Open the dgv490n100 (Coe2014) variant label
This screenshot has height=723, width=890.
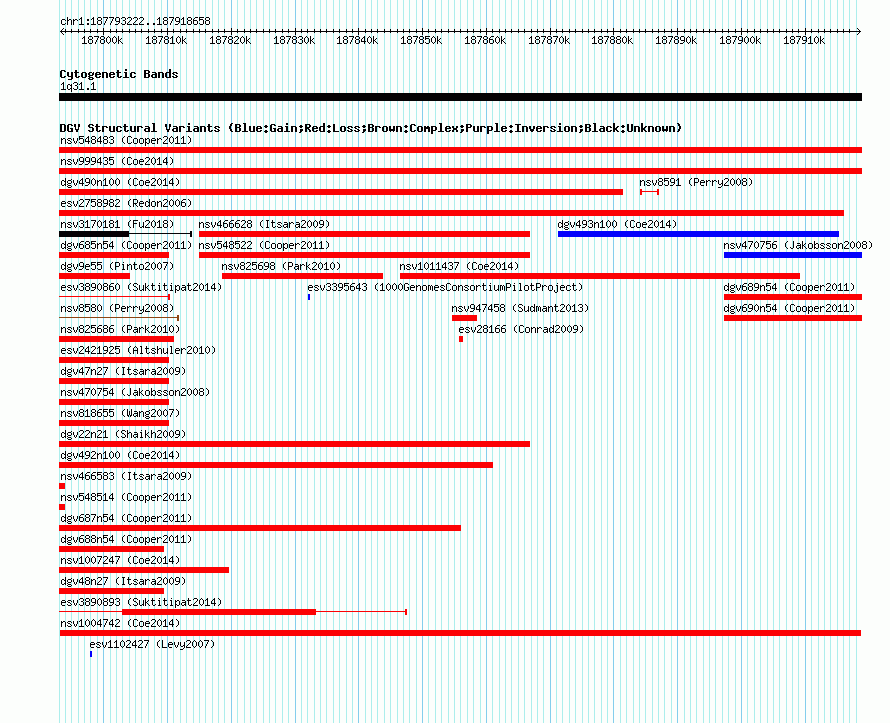coord(120,182)
